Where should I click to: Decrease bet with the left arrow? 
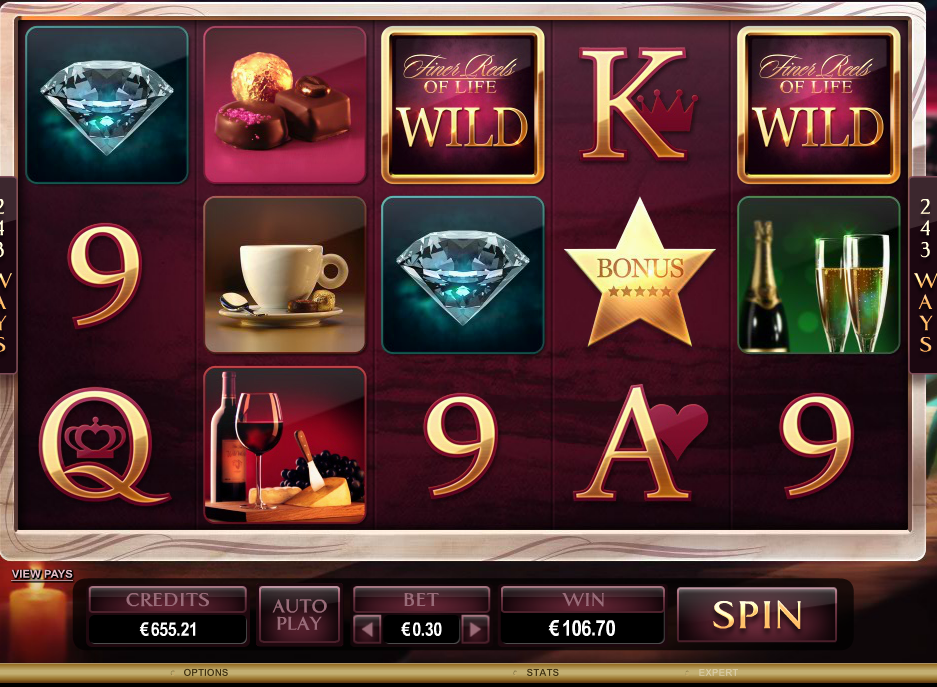(368, 629)
